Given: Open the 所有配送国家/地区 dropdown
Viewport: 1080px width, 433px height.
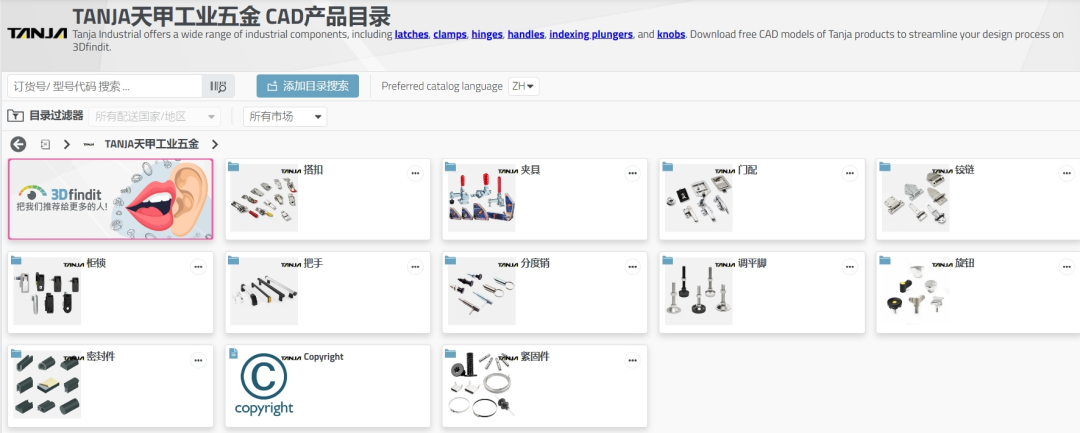Looking at the screenshot, I should (154, 116).
